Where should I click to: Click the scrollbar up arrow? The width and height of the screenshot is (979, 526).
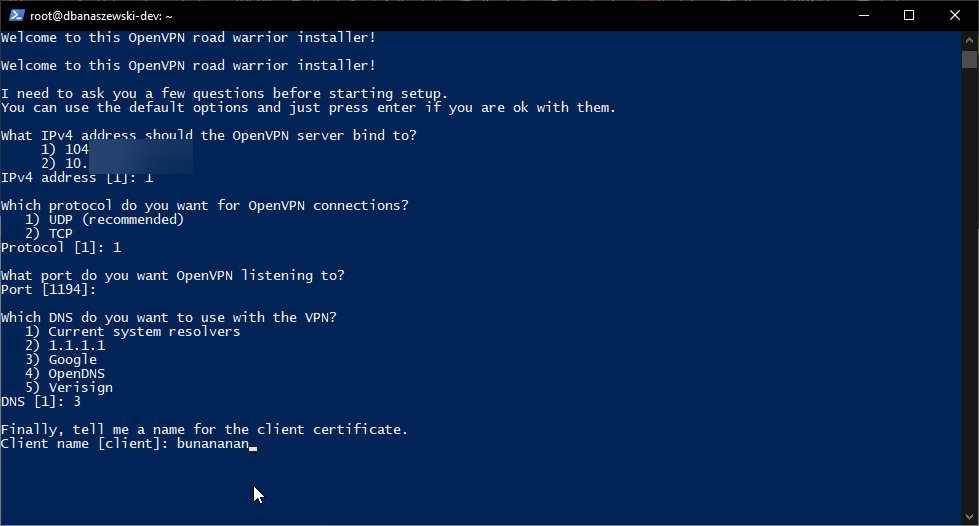[x=969, y=38]
